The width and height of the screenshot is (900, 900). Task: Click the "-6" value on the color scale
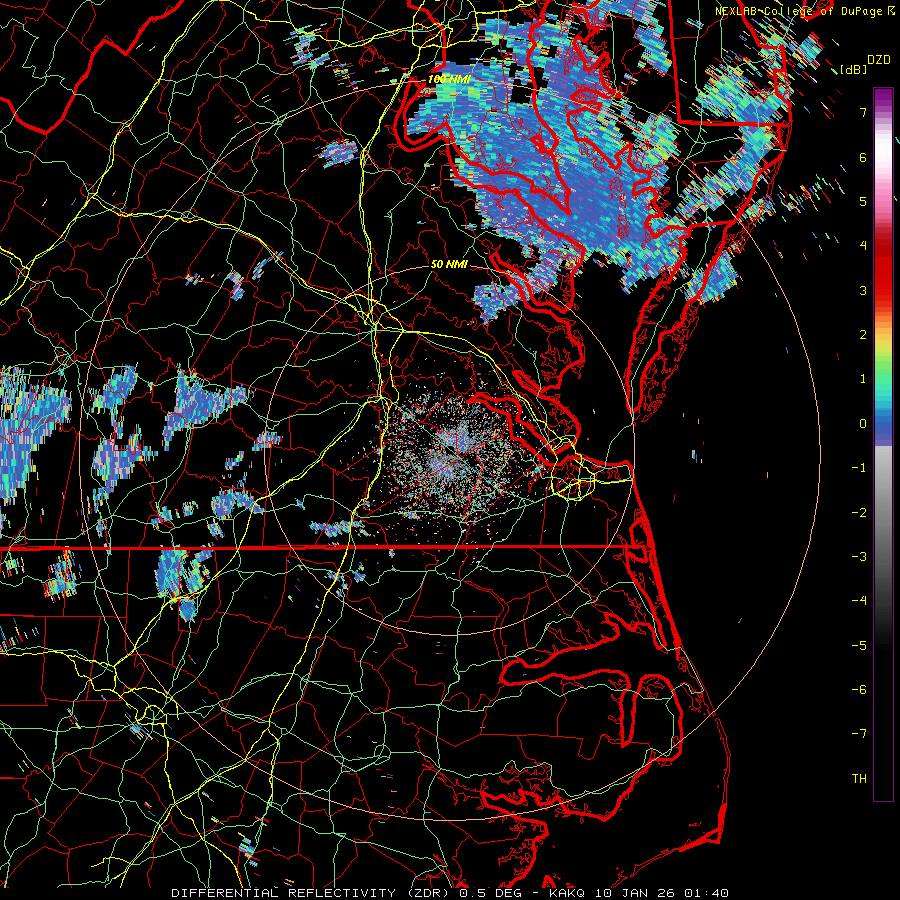859,690
